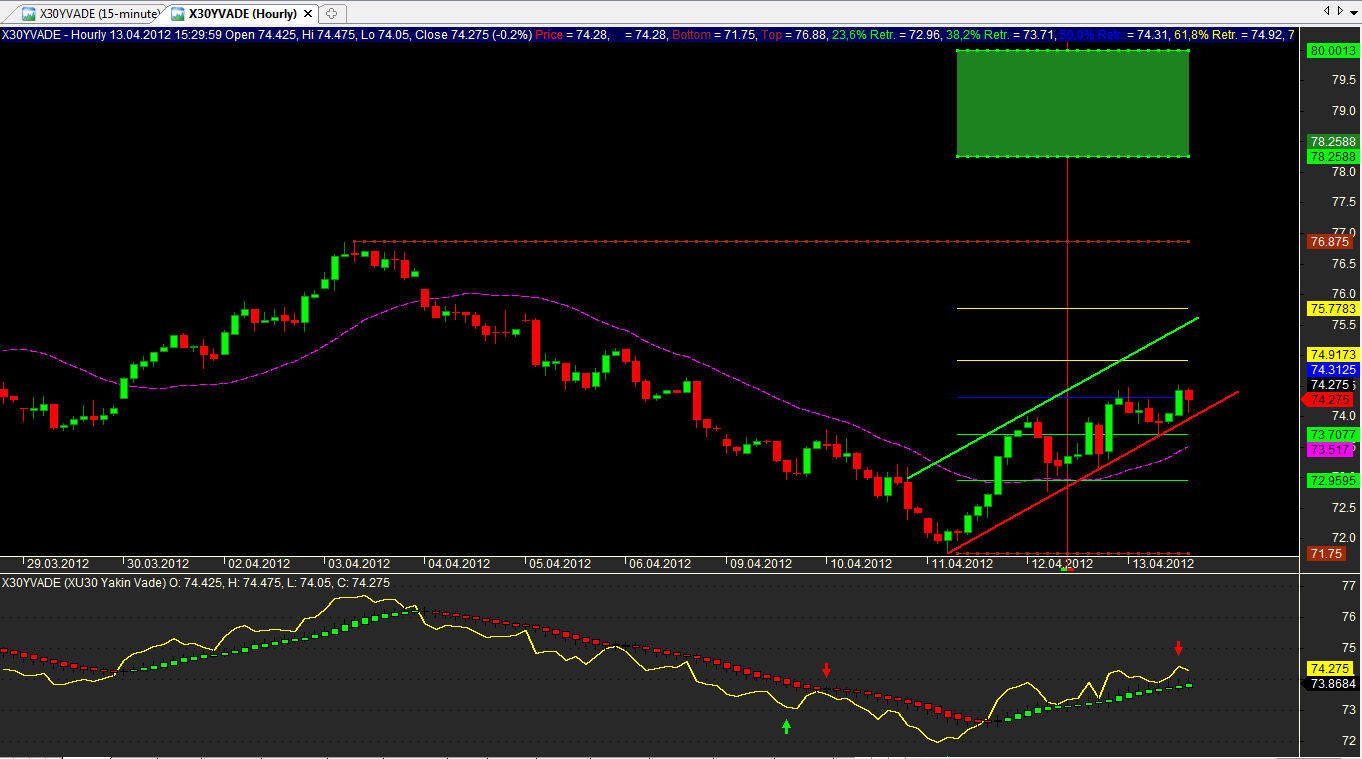
Task: Click the 80.0013 price label
Action: 1332,50
